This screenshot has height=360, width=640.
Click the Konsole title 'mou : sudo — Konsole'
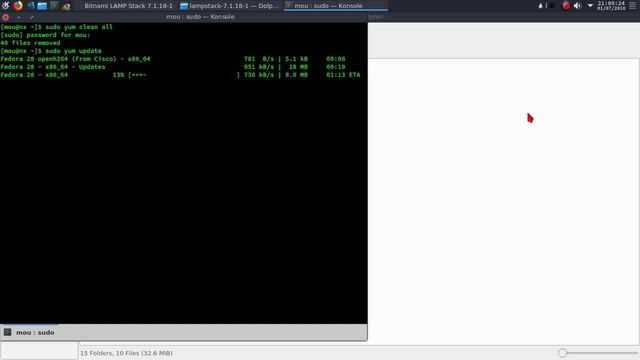[x=200, y=17]
